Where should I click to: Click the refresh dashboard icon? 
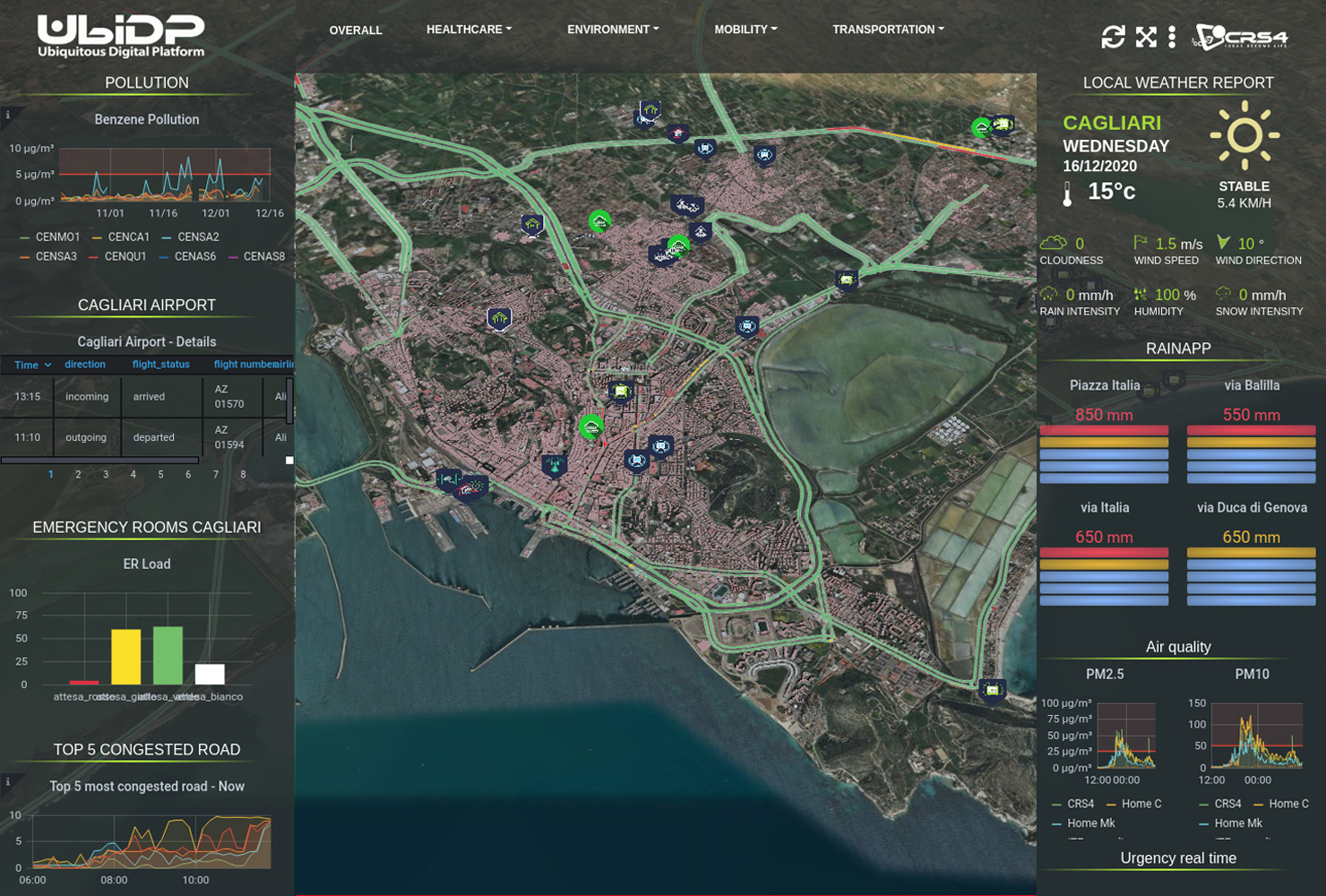1113,37
